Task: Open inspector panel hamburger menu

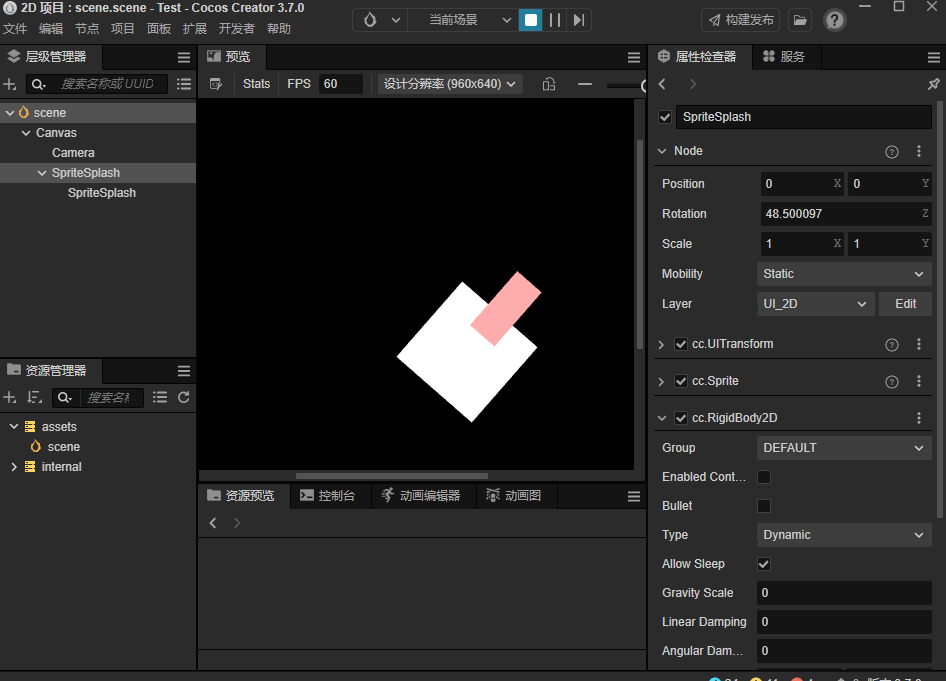Action: tap(933, 57)
